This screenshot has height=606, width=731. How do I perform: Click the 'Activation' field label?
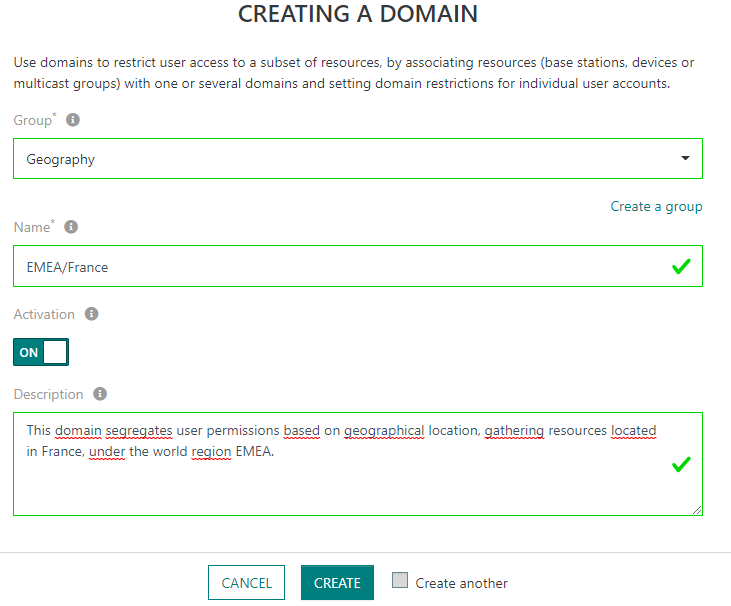43,314
